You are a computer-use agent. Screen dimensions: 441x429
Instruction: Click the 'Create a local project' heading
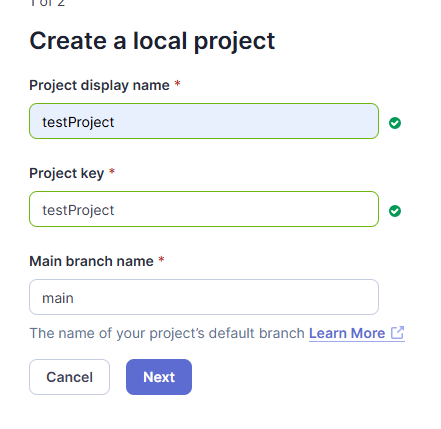pos(152,41)
